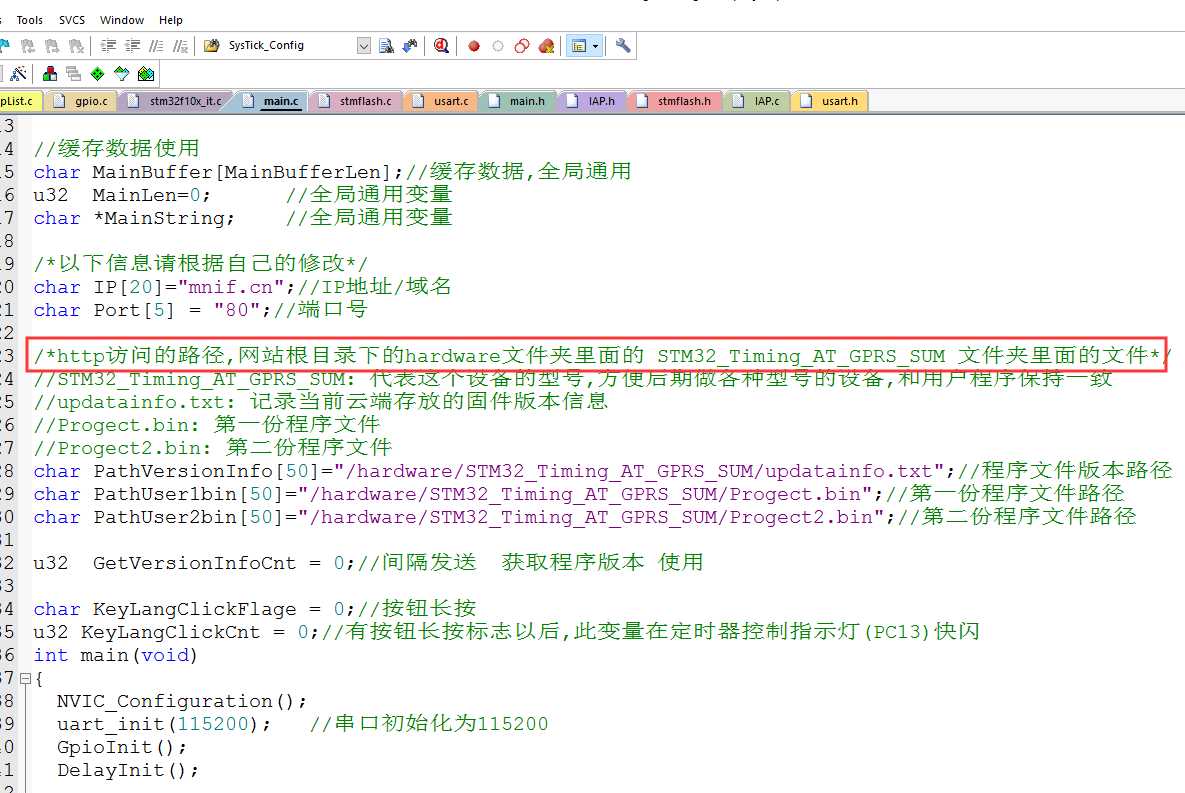Click the //updatainfo.txt comment line

pos(321,401)
